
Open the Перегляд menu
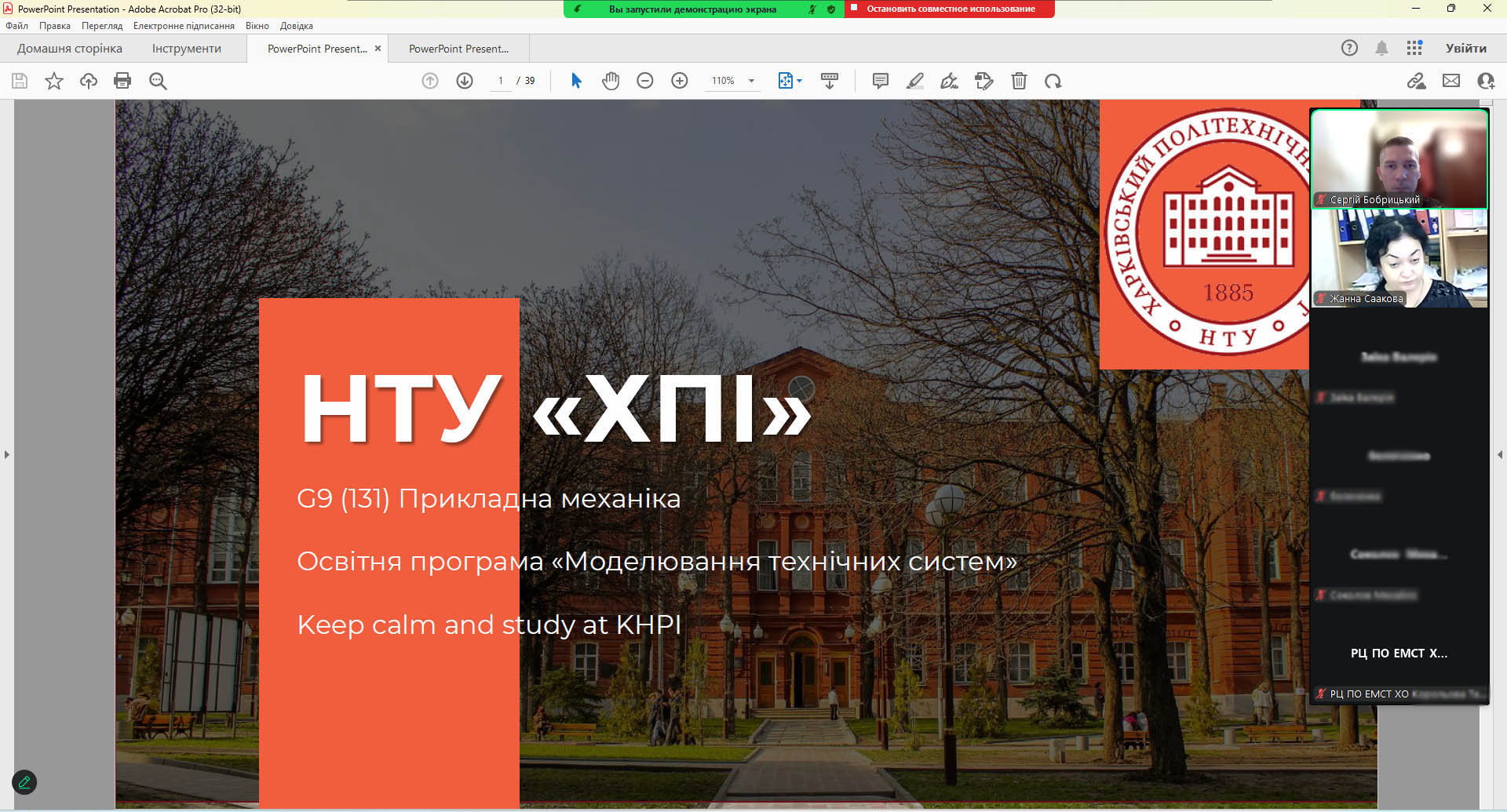[x=102, y=26]
